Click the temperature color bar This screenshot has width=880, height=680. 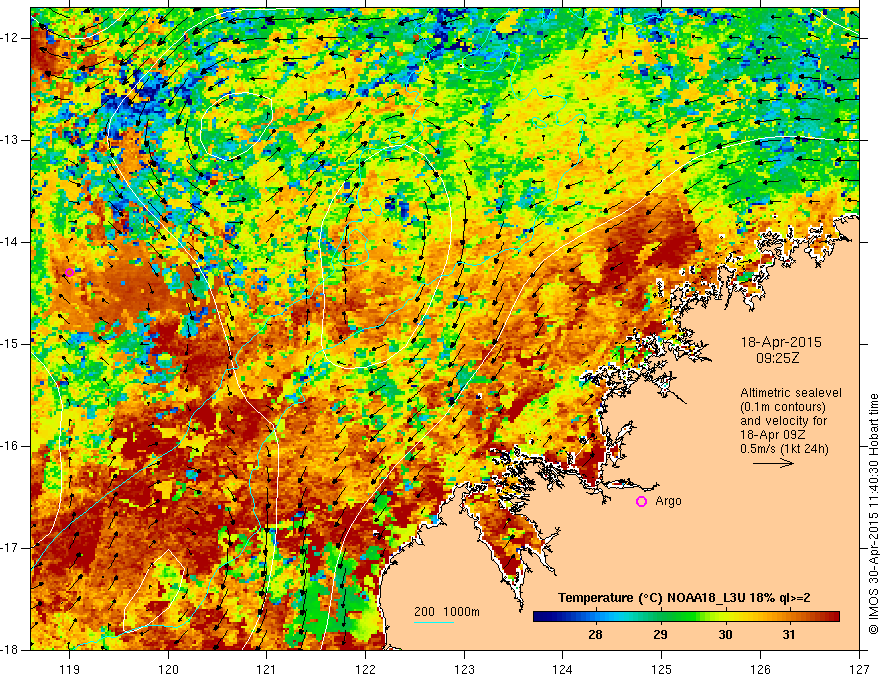point(686,616)
